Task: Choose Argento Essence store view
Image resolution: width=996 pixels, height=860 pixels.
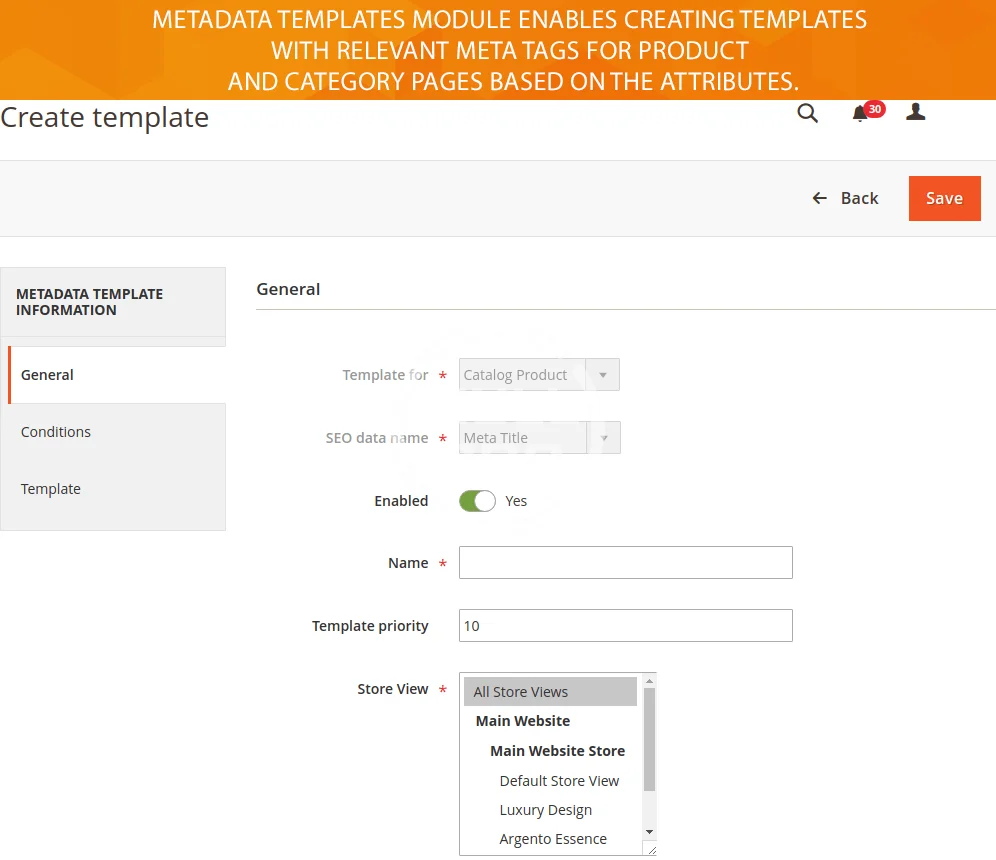Action: coord(553,839)
